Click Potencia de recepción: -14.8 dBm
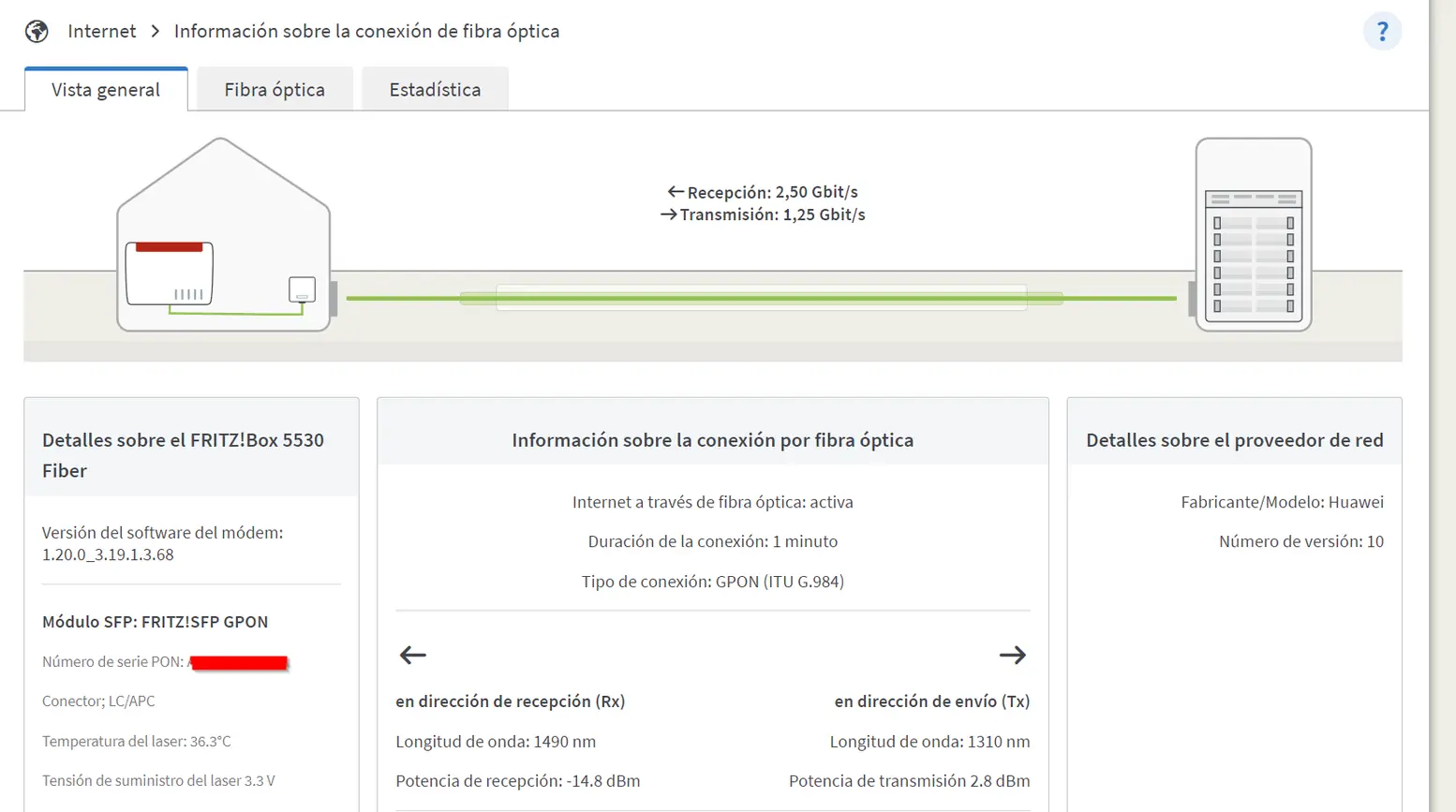Screen dimensions: 1456x812 pos(518,781)
